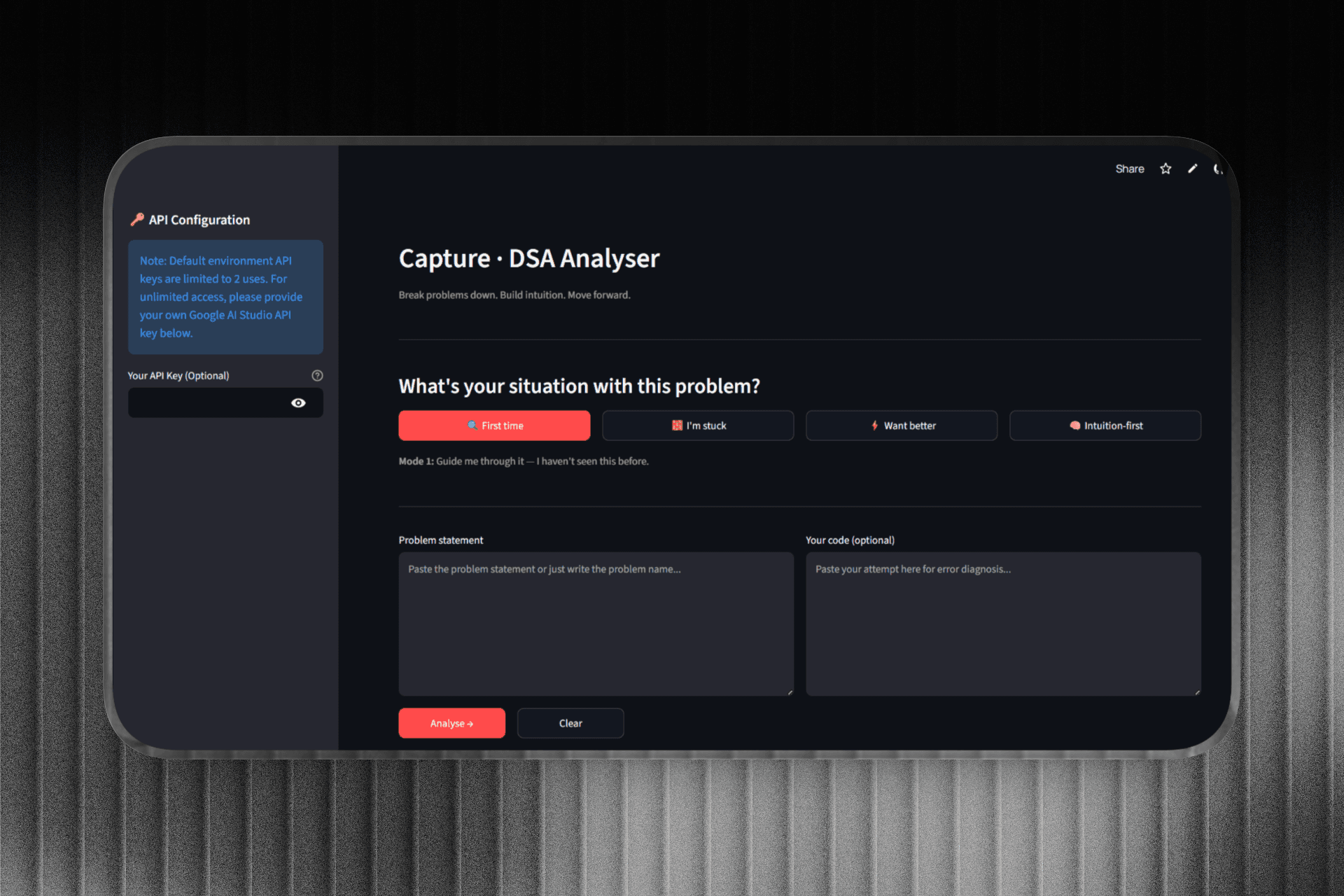
Task: Focus the Your code optional text area
Action: [1003, 624]
